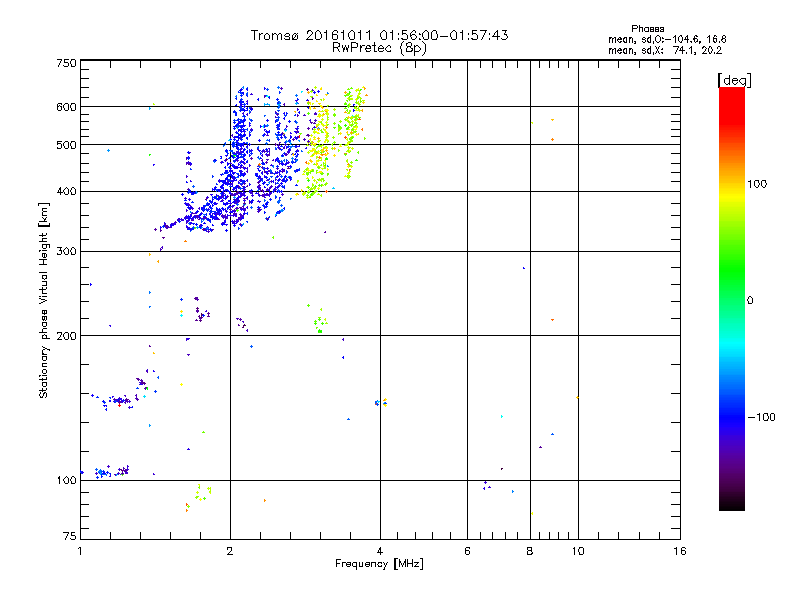800x600 pixels.
Task: Click y-axis tick label '400'
Action: point(66,192)
